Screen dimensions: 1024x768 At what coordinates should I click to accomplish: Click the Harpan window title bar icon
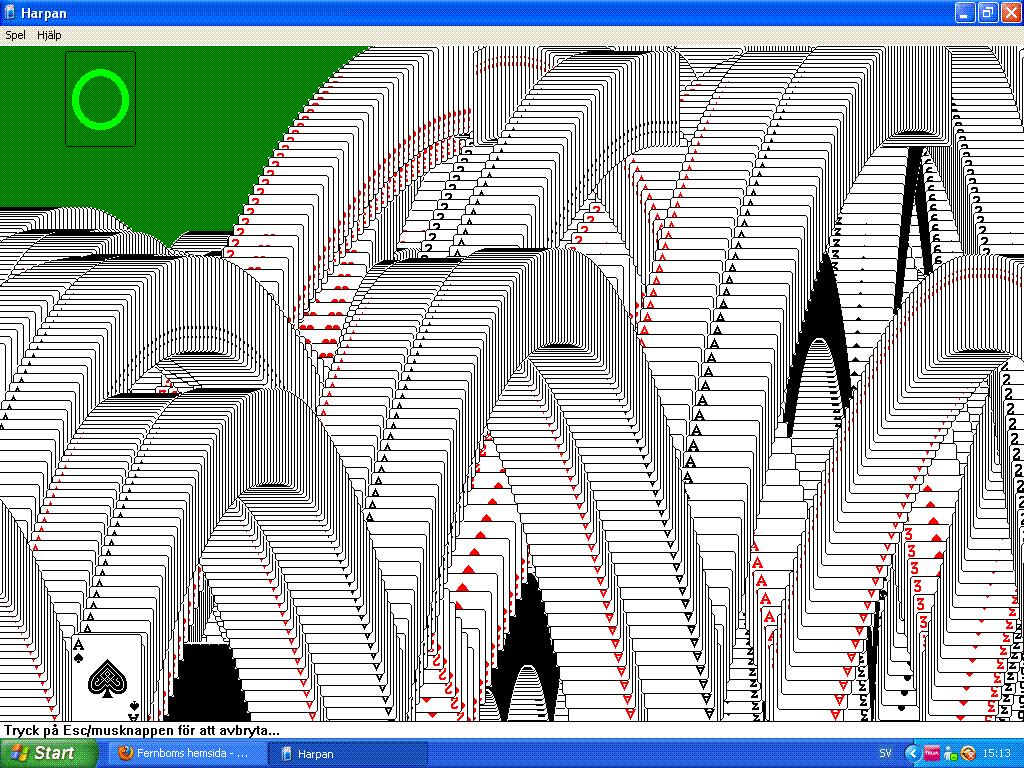10,12
